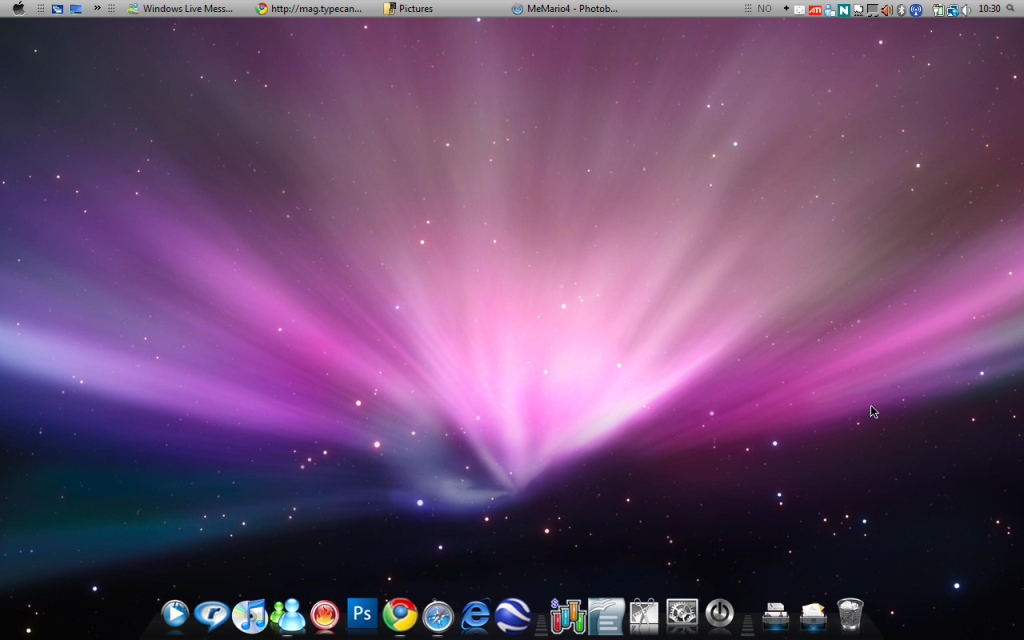Open the Recycle Bin trash icon
This screenshot has width=1024, height=640.
click(x=850, y=613)
